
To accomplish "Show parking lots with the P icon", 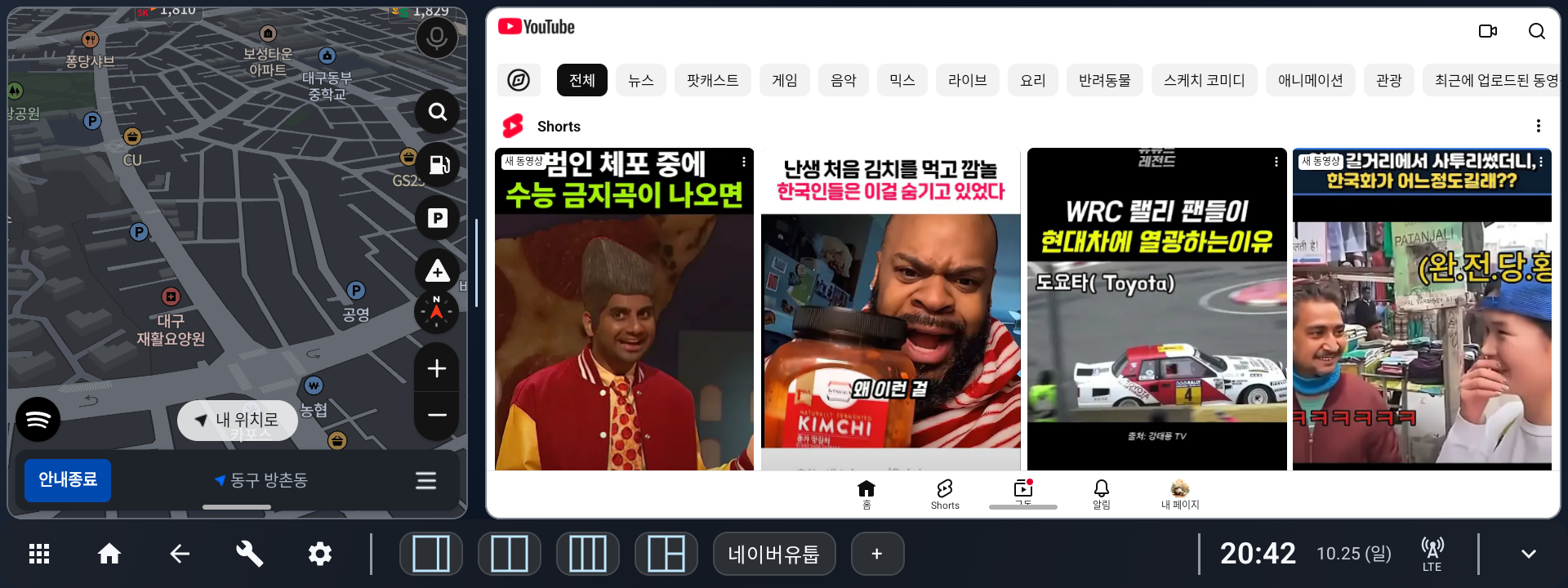I will tap(438, 218).
